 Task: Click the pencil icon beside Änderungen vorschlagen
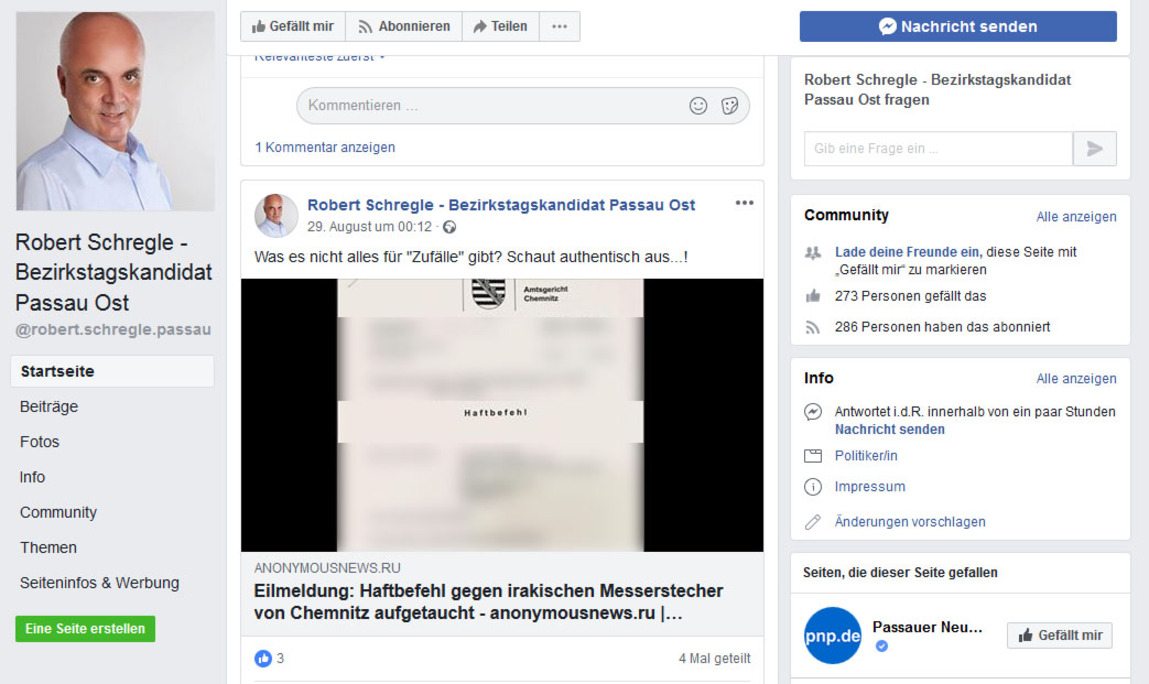[x=813, y=522]
